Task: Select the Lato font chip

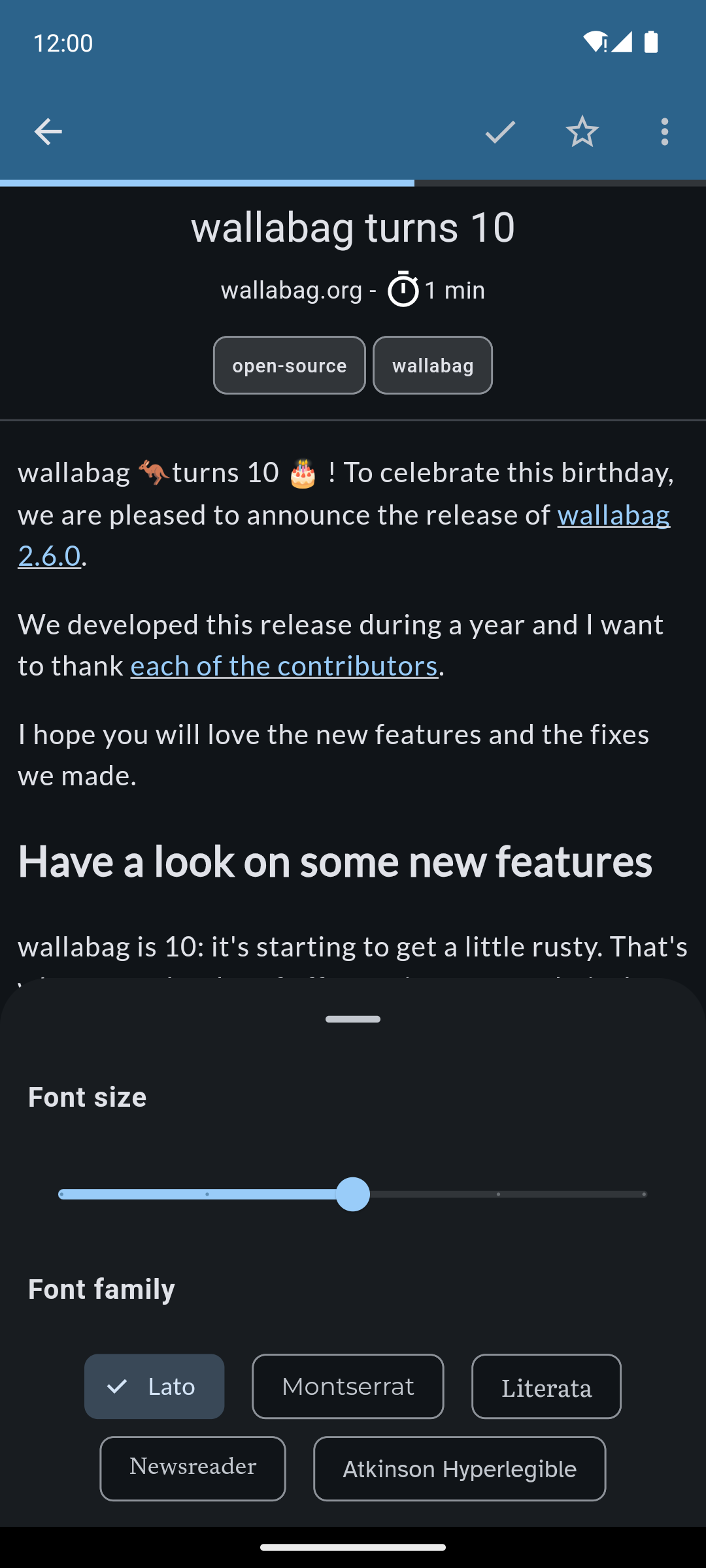Action: (154, 1386)
